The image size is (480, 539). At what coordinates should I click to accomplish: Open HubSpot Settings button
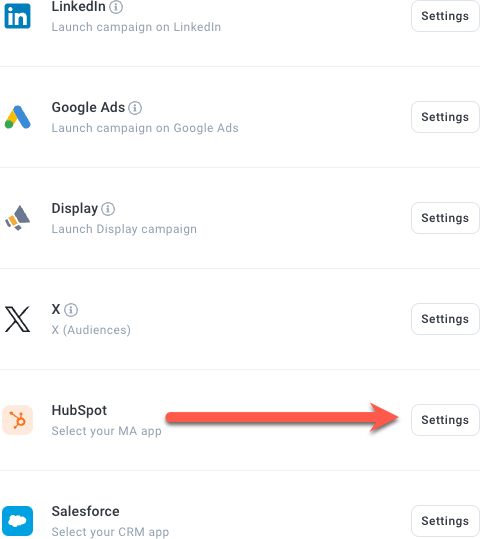tap(445, 420)
